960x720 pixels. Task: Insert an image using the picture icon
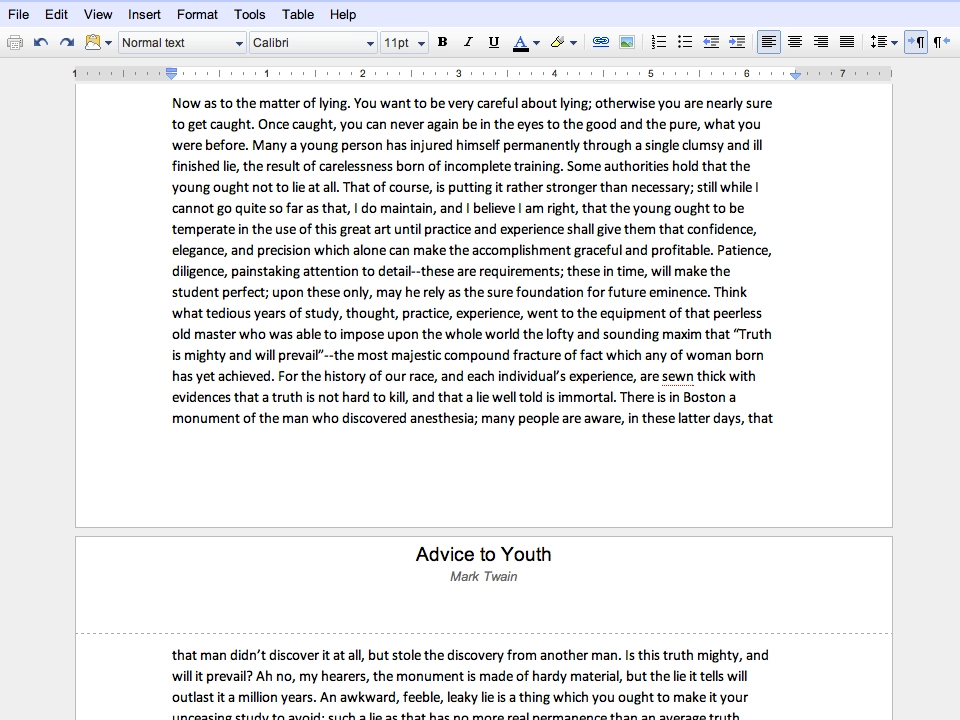627,42
